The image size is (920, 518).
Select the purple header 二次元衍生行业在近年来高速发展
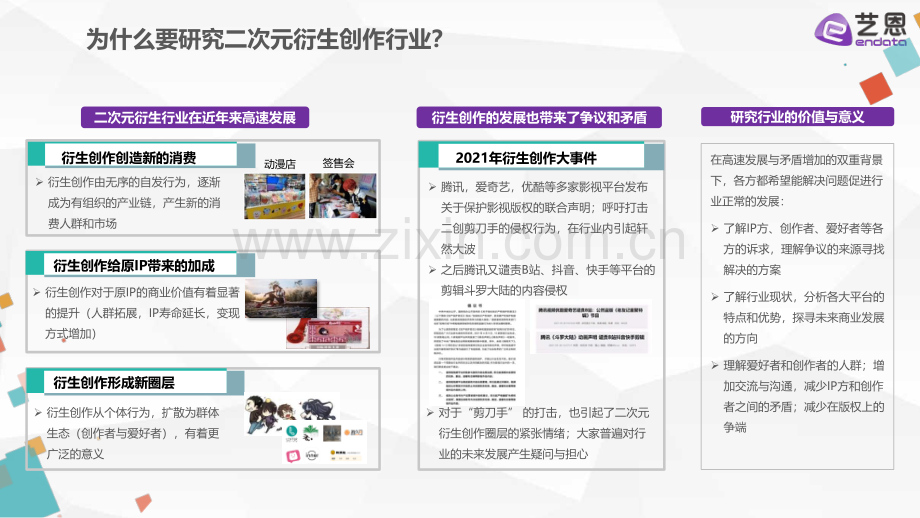tap(195, 117)
